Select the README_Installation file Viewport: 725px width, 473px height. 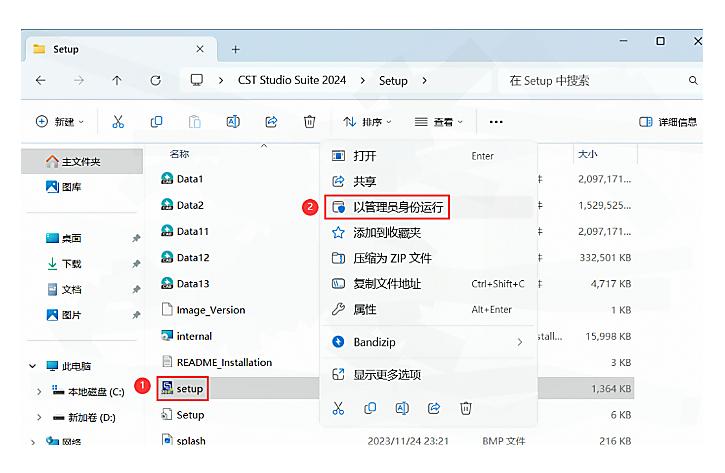[216, 362]
